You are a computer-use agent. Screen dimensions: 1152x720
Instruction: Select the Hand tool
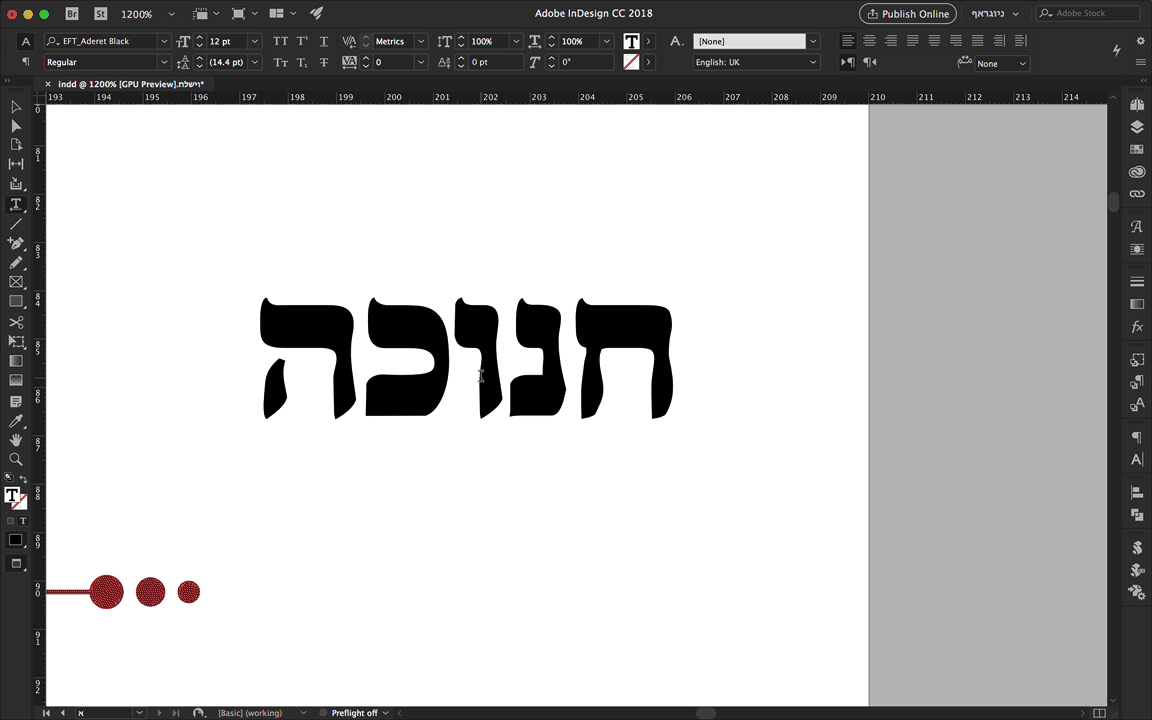(x=15, y=439)
